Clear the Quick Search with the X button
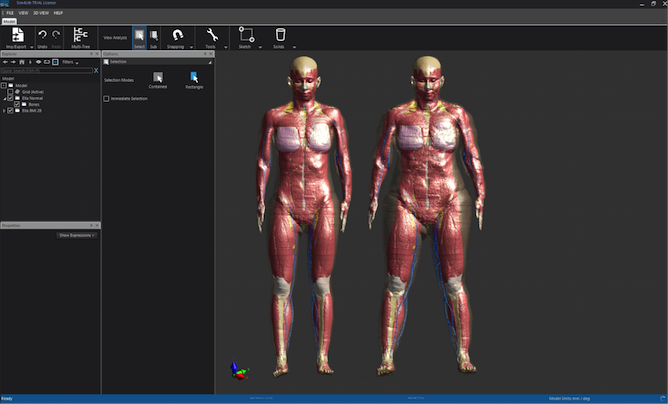 coord(97,71)
